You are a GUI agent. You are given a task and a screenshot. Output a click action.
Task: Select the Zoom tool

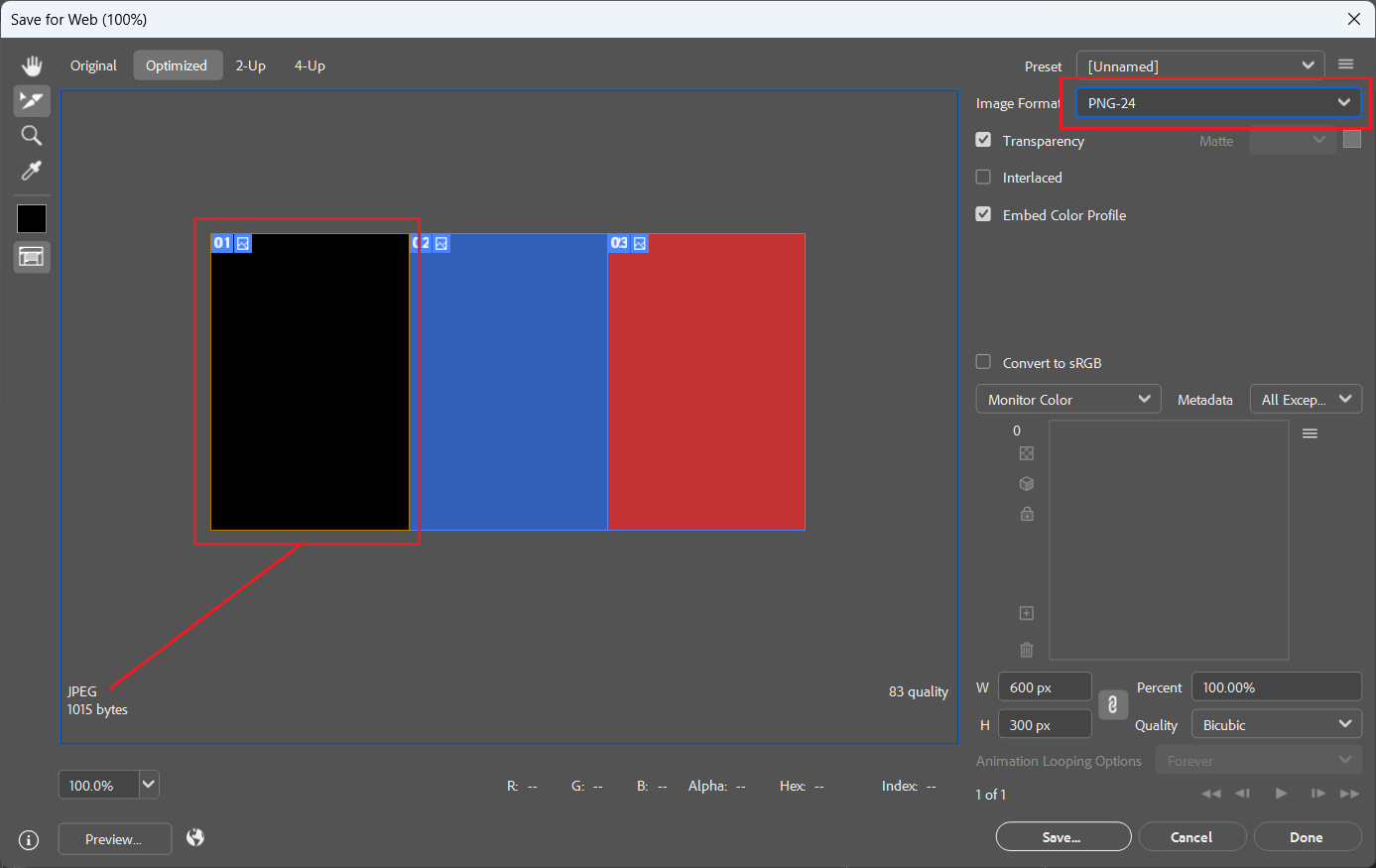coord(32,136)
